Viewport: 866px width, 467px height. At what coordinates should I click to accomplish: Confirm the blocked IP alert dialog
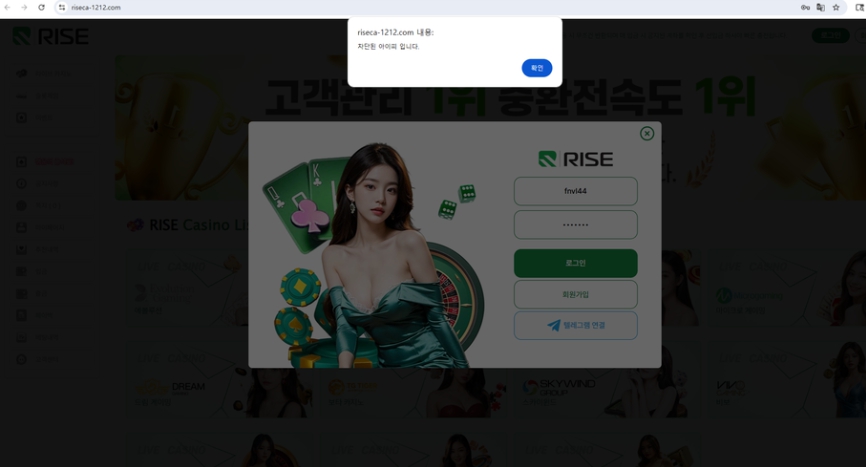(537, 68)
